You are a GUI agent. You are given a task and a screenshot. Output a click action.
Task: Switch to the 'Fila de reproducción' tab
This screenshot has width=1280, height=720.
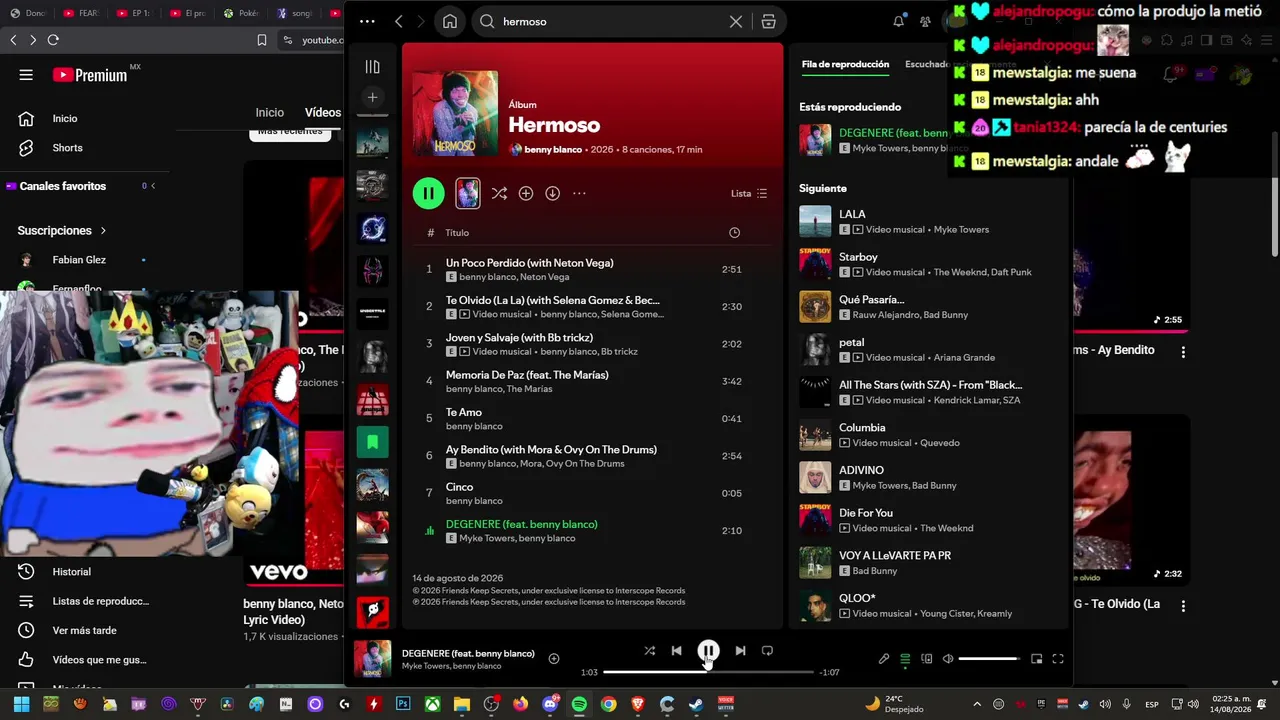(845, 64)
